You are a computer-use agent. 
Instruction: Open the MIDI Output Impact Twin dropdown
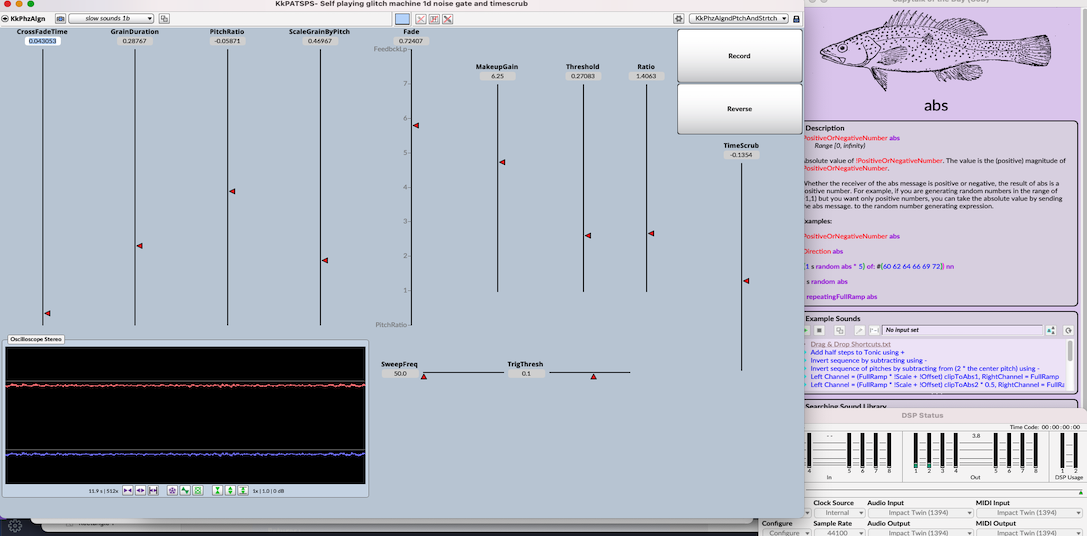pyautogui.click(x=1029, y=533)
